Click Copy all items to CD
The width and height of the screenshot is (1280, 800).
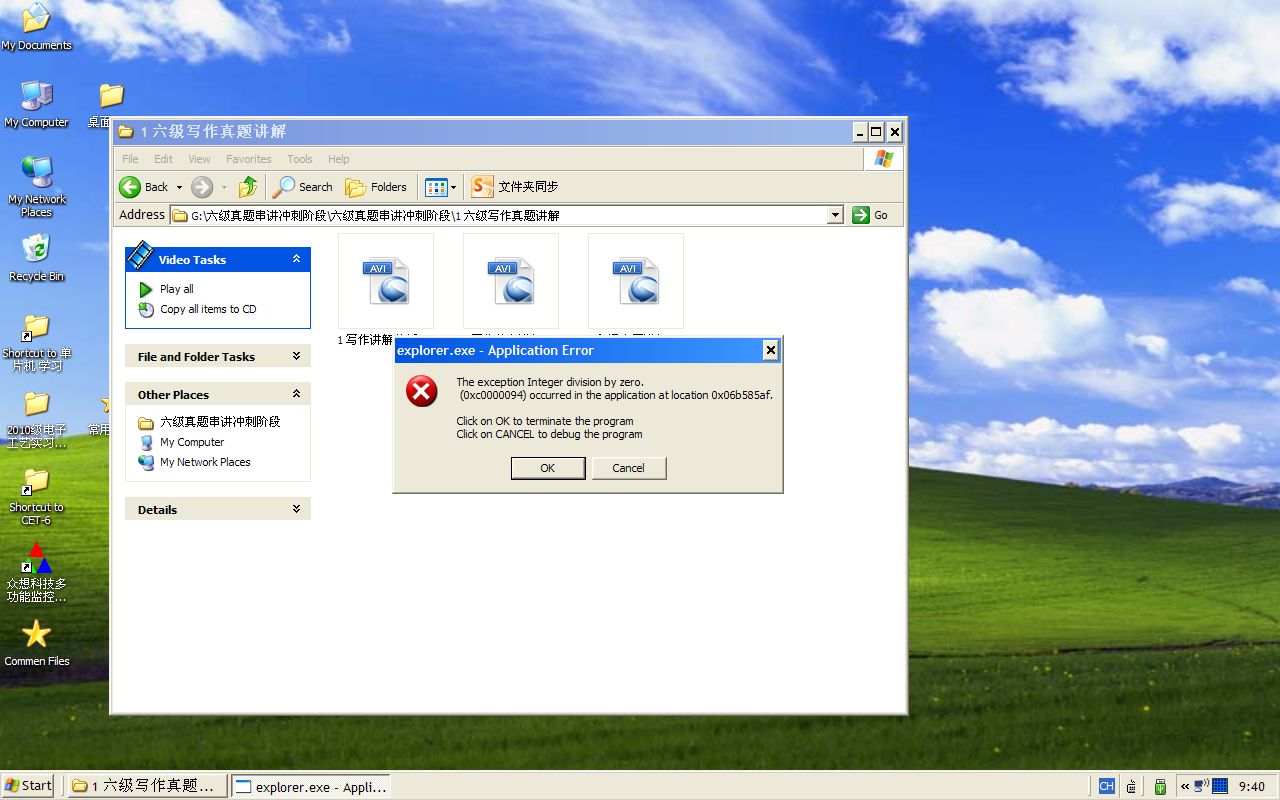coord(208,309)
